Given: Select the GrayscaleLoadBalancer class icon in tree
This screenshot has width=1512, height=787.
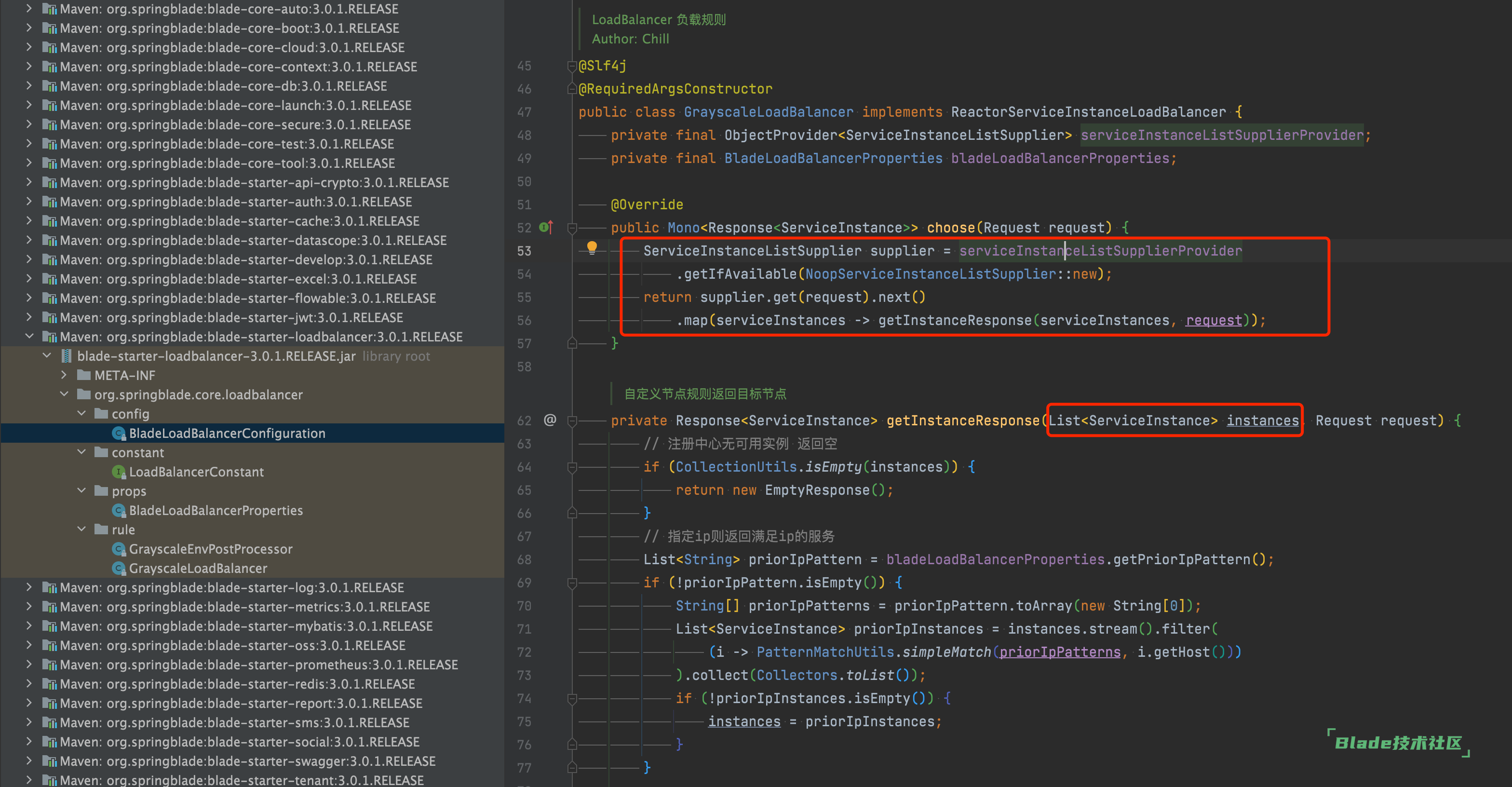Looking at the screenshot, I should pos(119,569).
